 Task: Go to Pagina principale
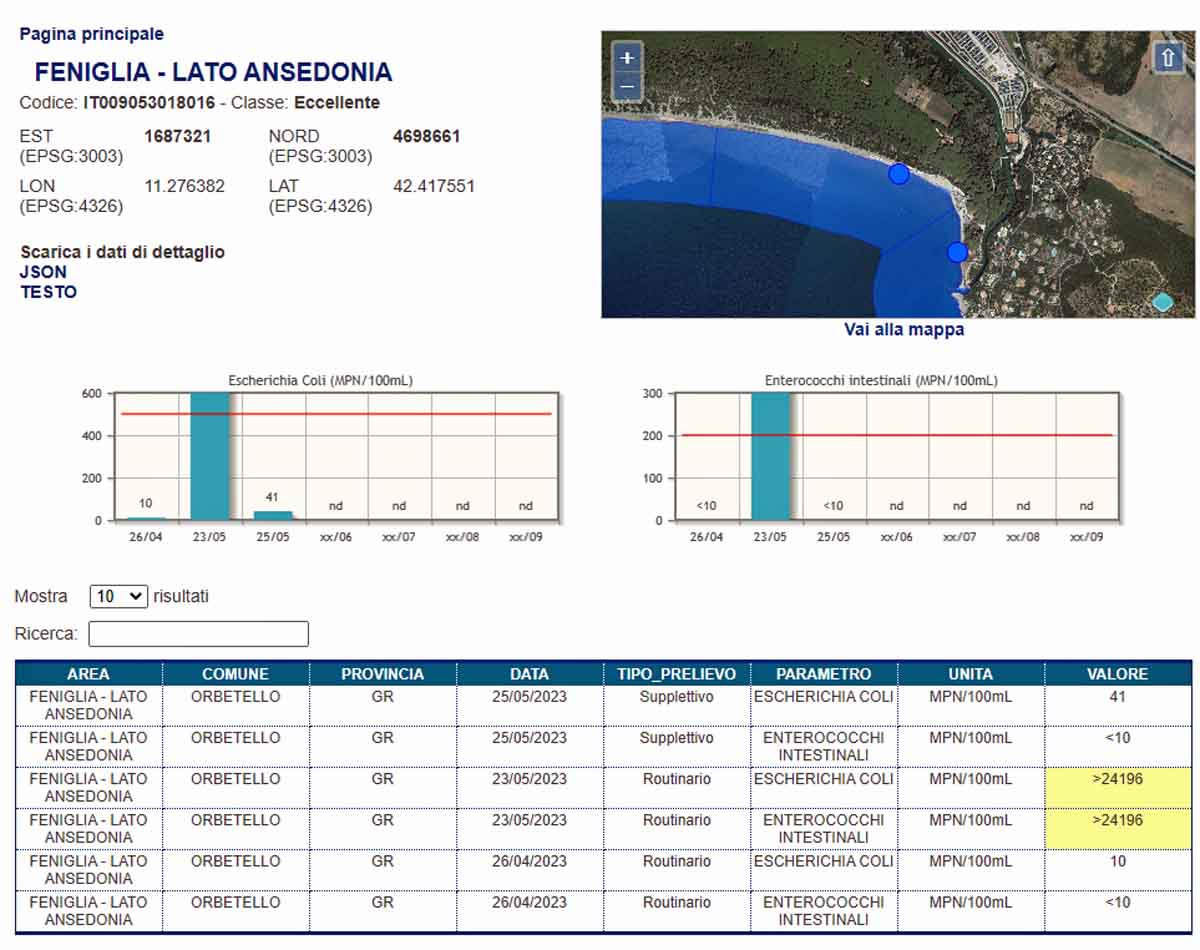(92, 34)
